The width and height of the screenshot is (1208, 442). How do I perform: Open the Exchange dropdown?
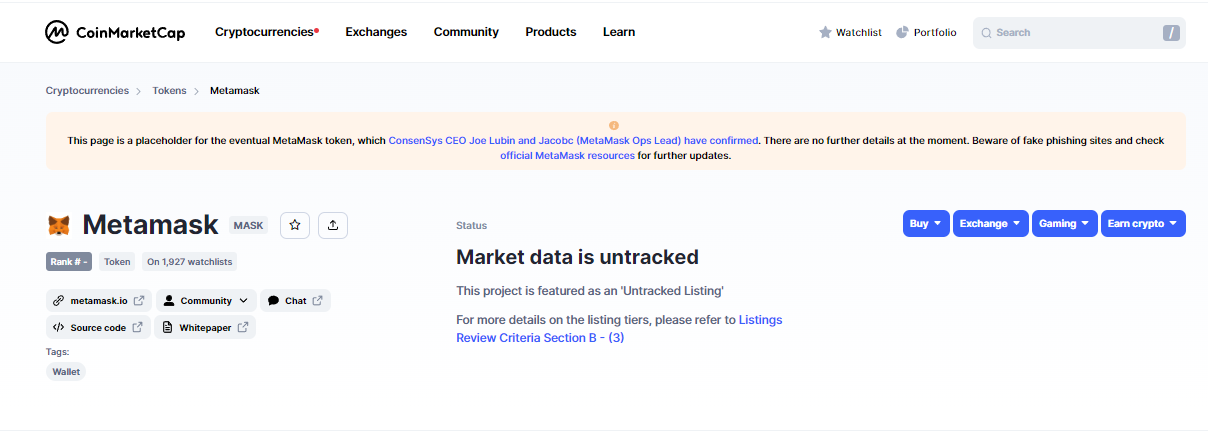(990, 224)
